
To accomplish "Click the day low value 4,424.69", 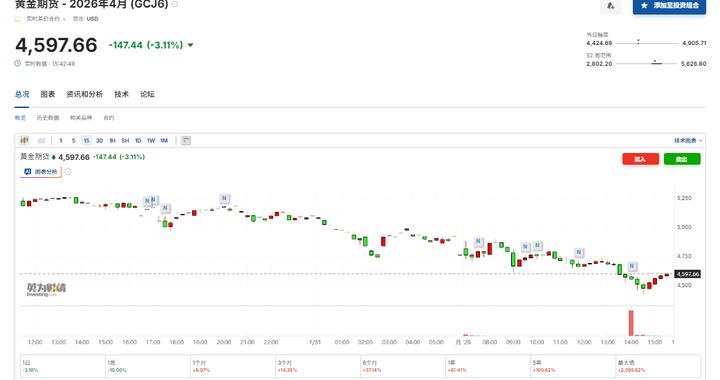I will point(599,43).
